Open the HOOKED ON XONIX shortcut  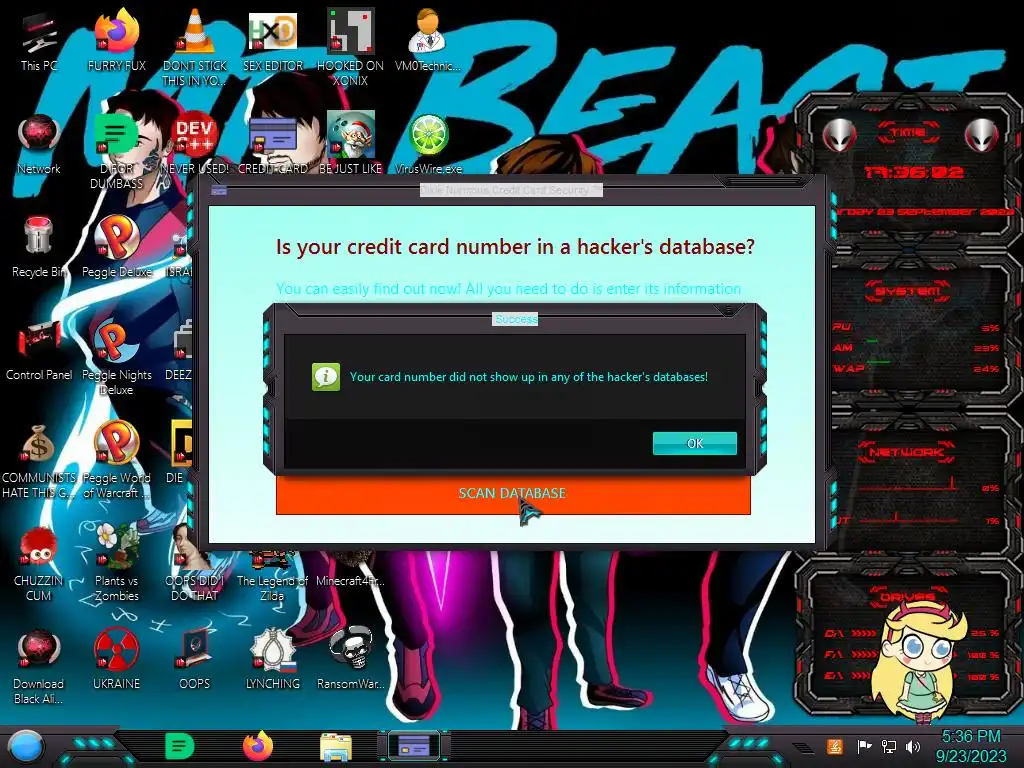click(x=351, y=47)
